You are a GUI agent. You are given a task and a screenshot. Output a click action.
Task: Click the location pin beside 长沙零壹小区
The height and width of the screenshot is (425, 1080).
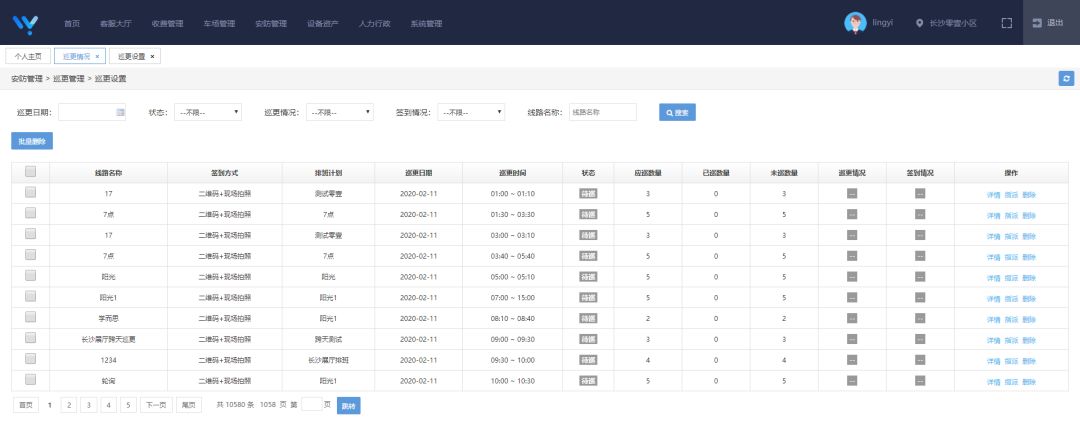coord(919,23)
